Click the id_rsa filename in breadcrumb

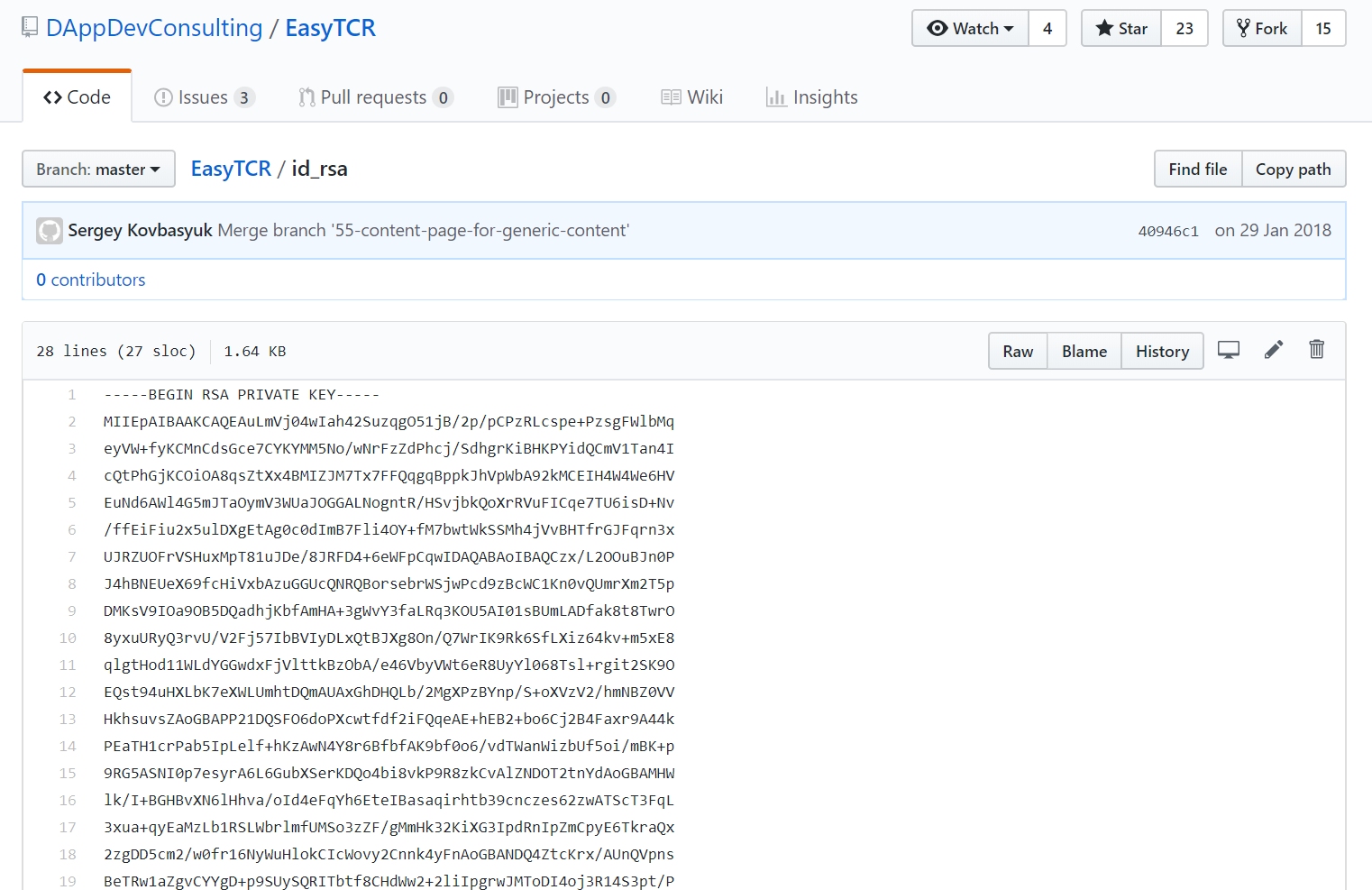319,169
